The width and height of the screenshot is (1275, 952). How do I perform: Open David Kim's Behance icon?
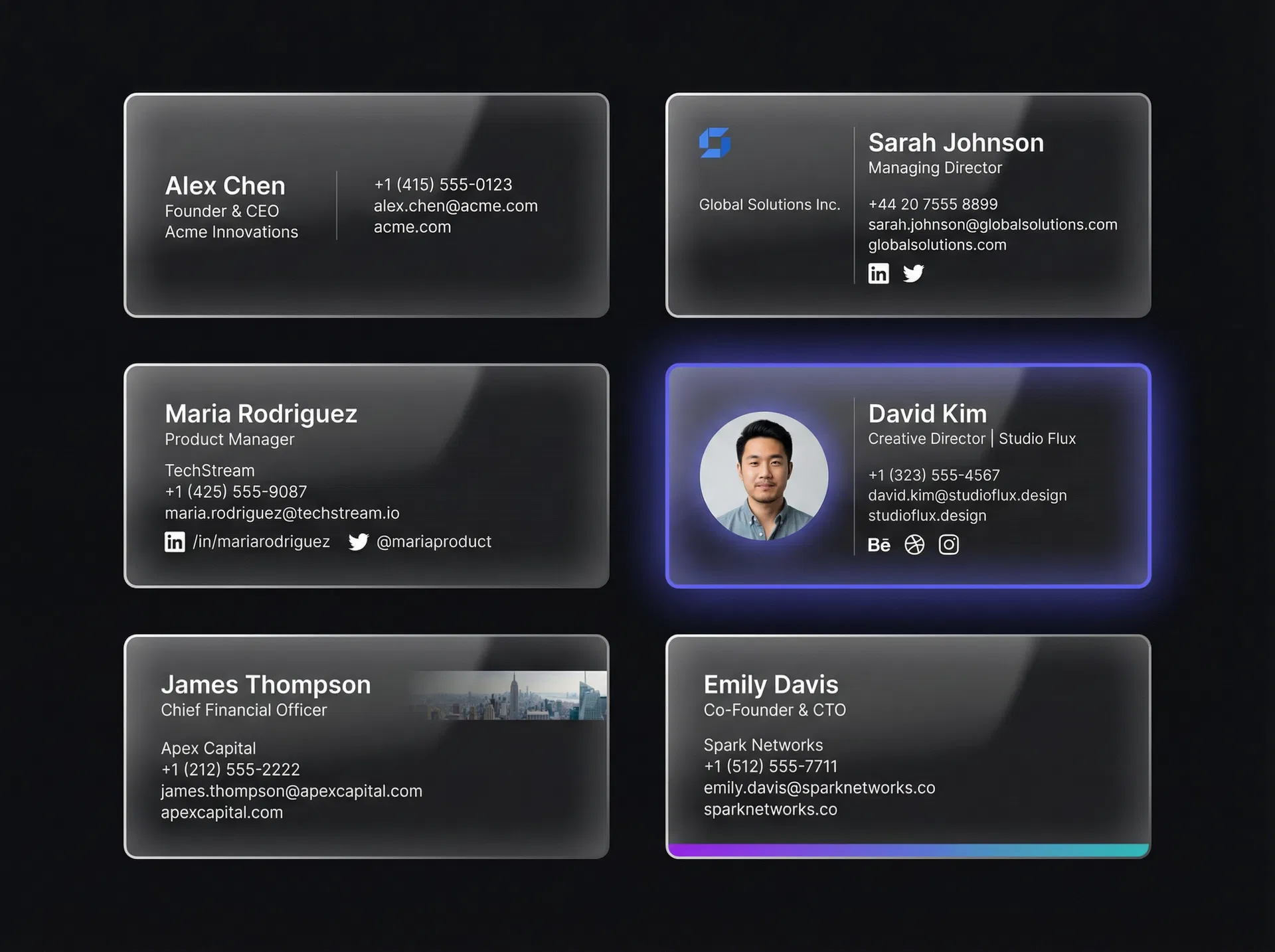[879, 545]
